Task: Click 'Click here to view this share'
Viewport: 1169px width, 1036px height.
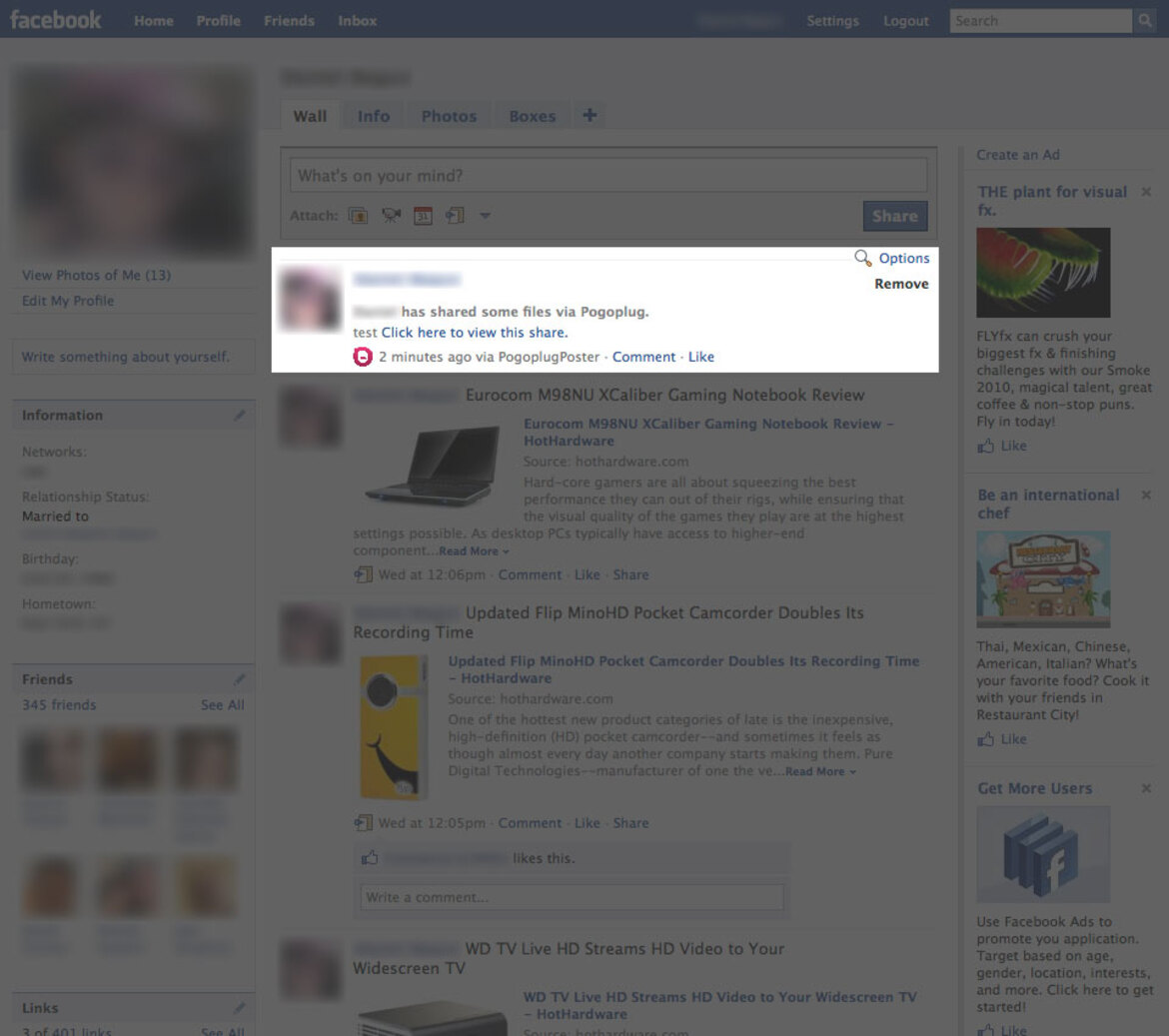Action: pos(475,333)
